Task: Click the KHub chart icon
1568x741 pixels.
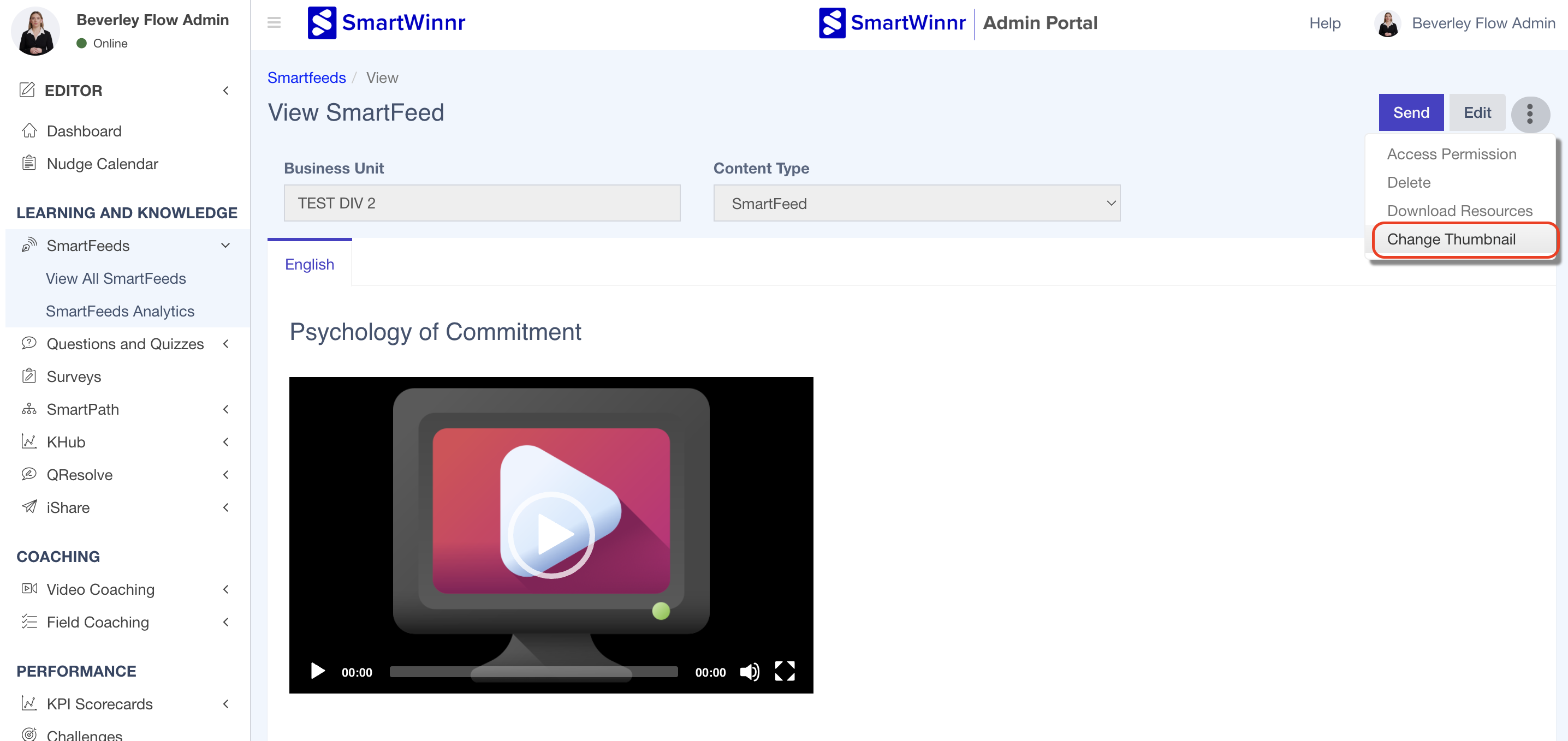Action: 29,441
